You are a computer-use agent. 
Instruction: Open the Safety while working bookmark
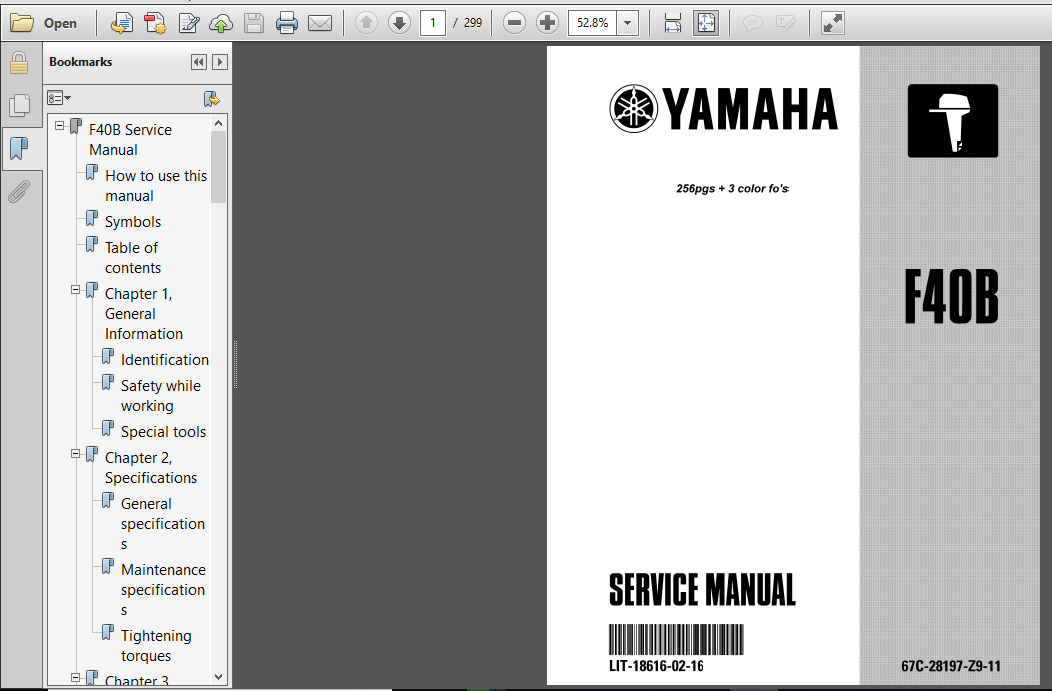coord(160,396)
